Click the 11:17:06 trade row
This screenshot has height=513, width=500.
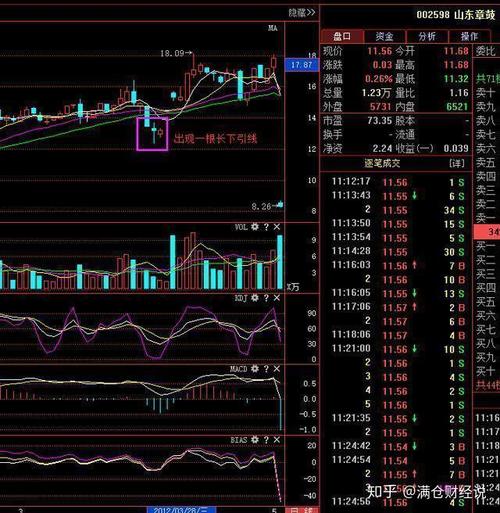pyautogui.click(x=397, y=307)
